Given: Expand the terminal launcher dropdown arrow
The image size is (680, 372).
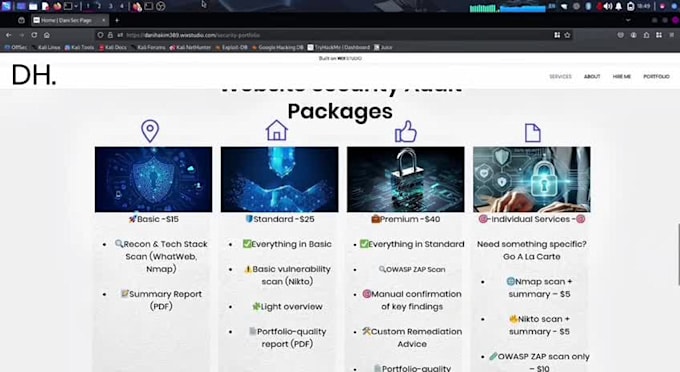Looking at the screenshot, I should click(76, 7).
